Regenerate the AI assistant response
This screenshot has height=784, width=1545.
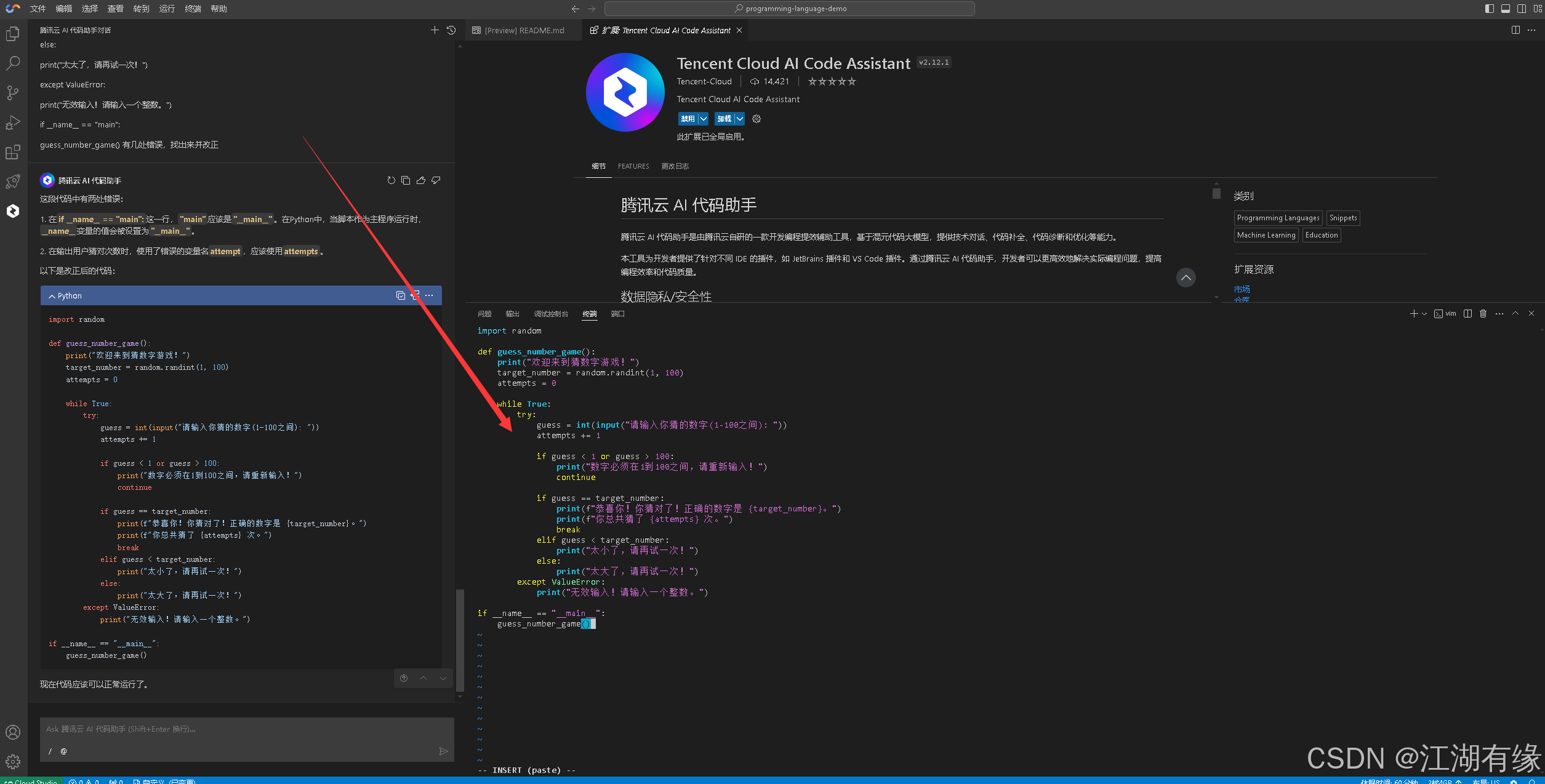point(391,180)
